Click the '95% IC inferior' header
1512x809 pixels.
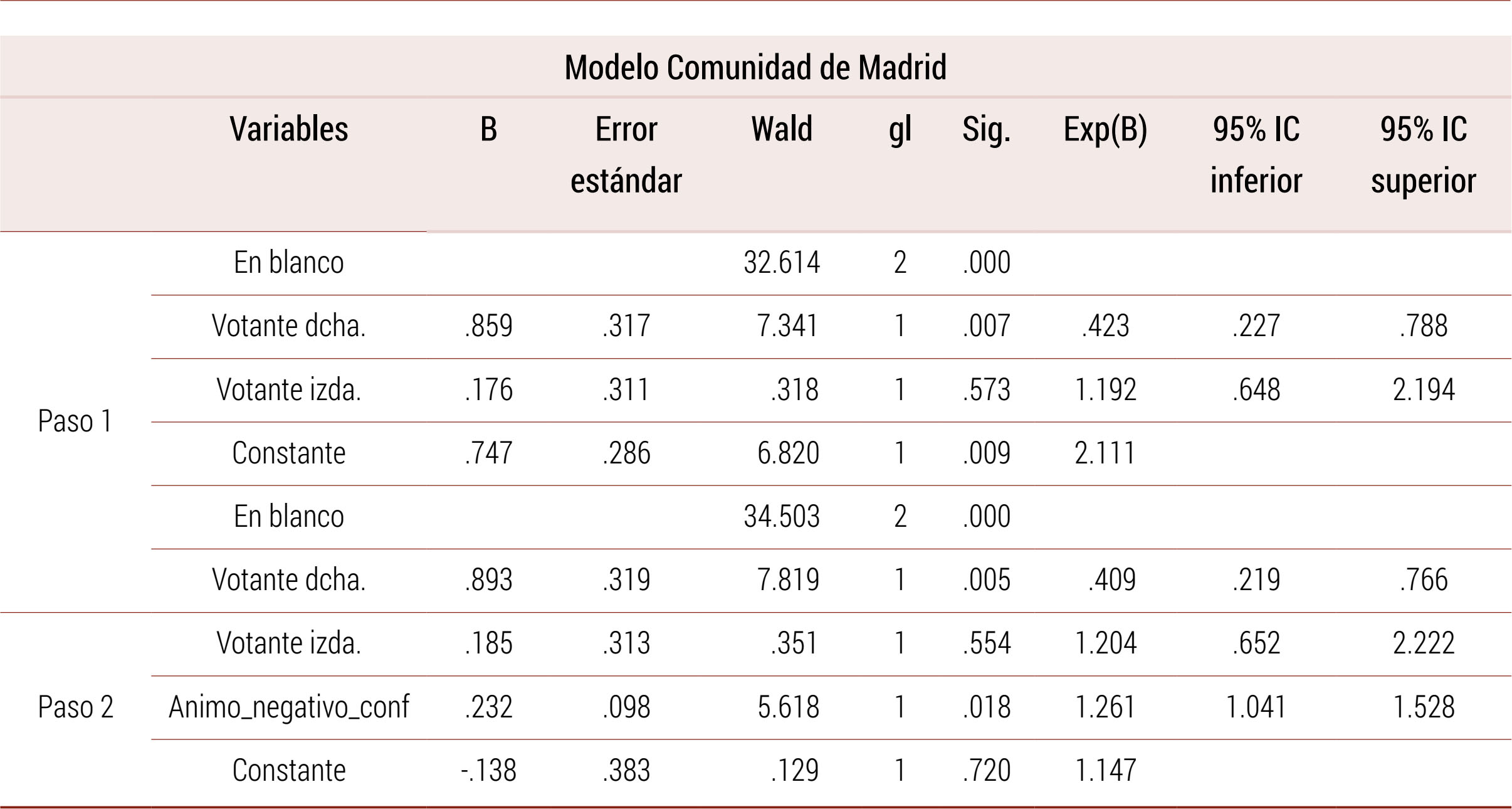click(1256, 155)
